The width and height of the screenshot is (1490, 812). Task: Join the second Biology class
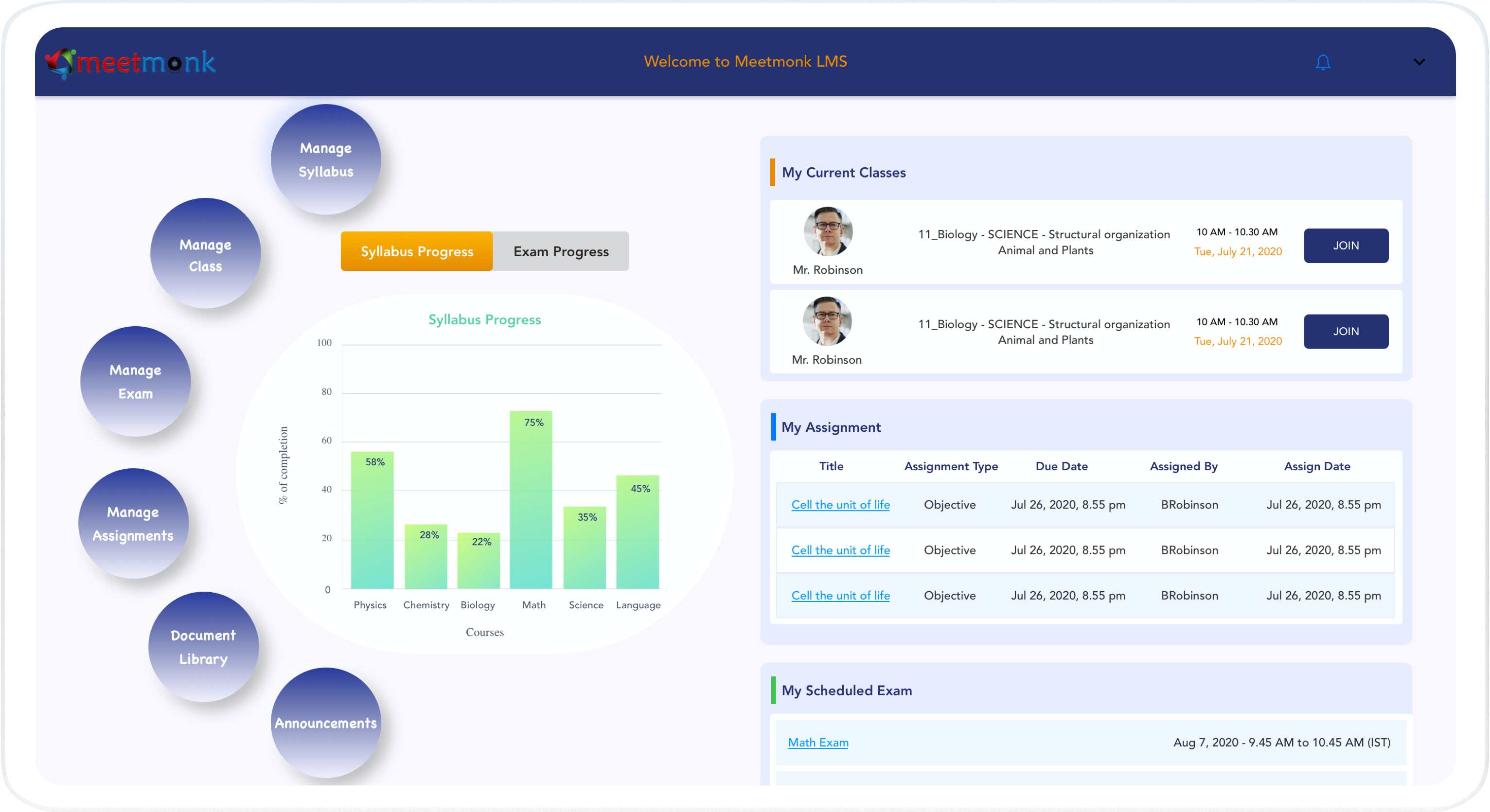click(x=1346, y=332)
